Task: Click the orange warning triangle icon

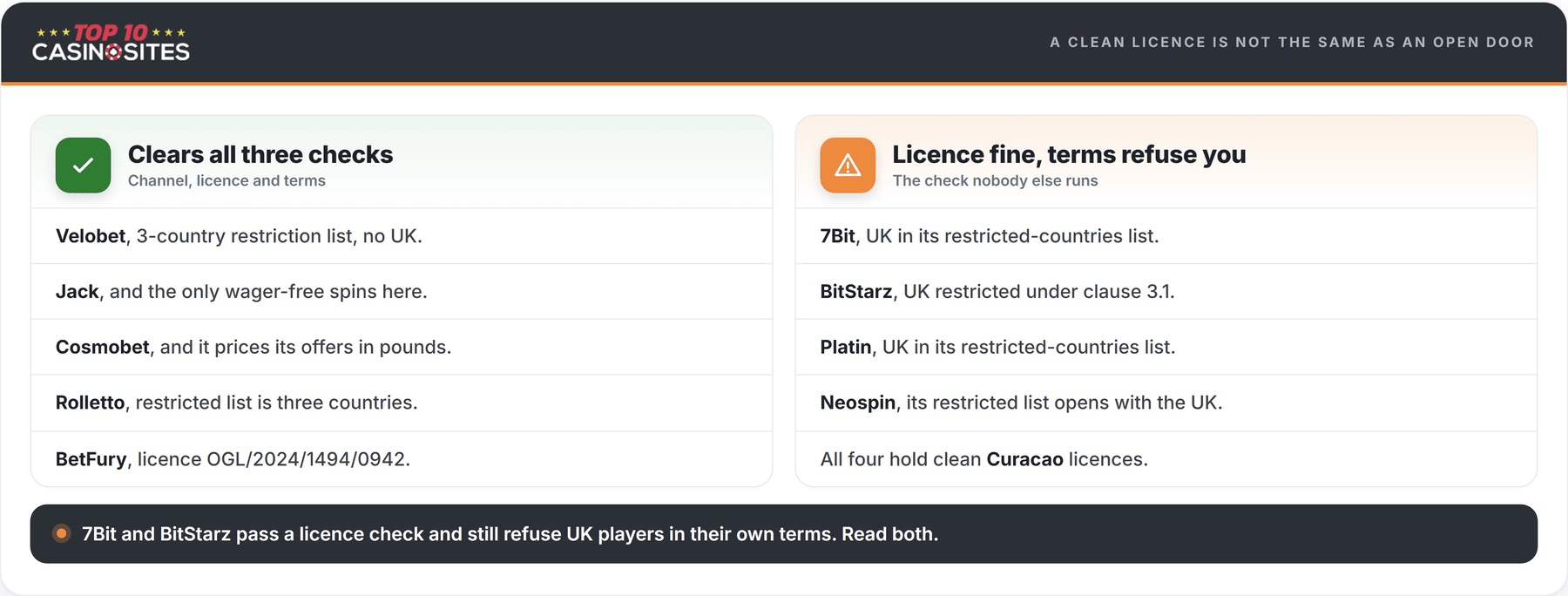Action: tap(848, 165)
